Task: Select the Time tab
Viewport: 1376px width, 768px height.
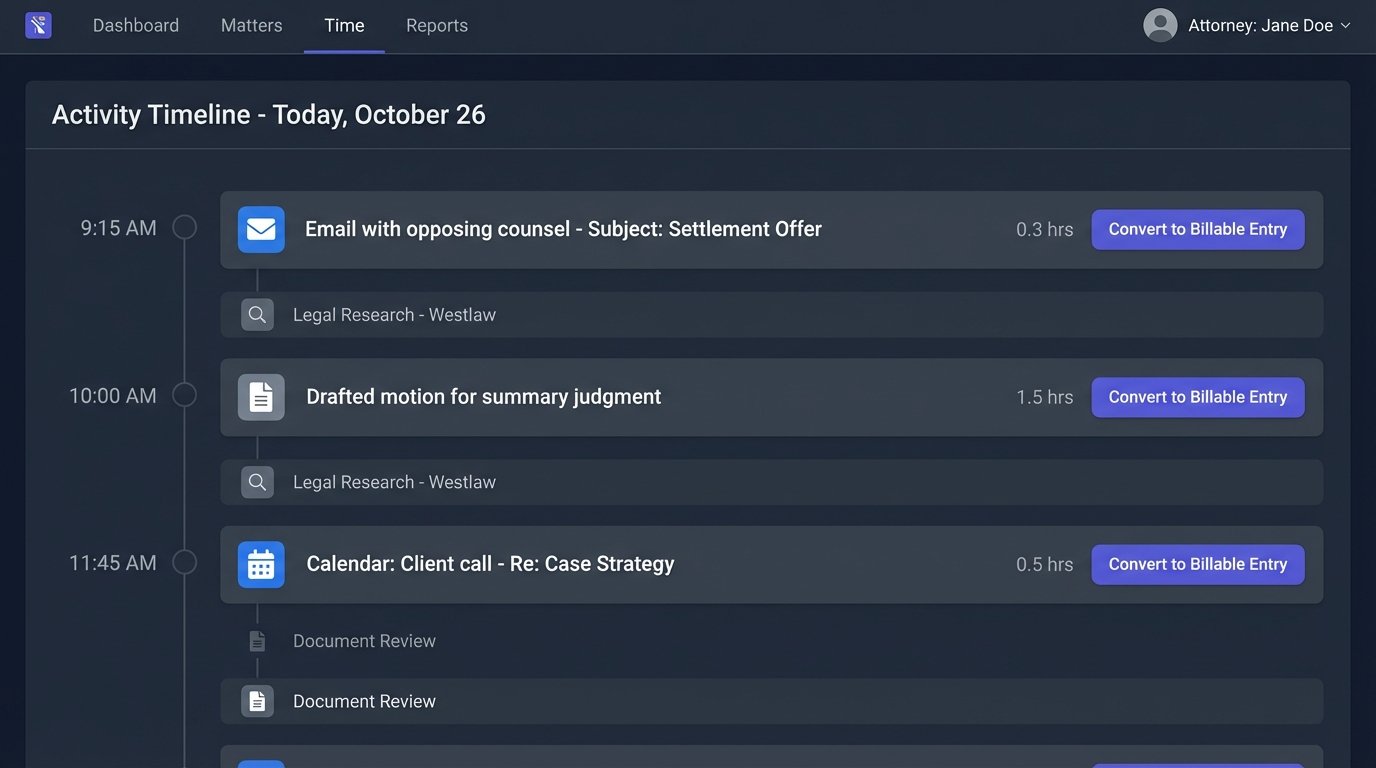Action: 344,25
